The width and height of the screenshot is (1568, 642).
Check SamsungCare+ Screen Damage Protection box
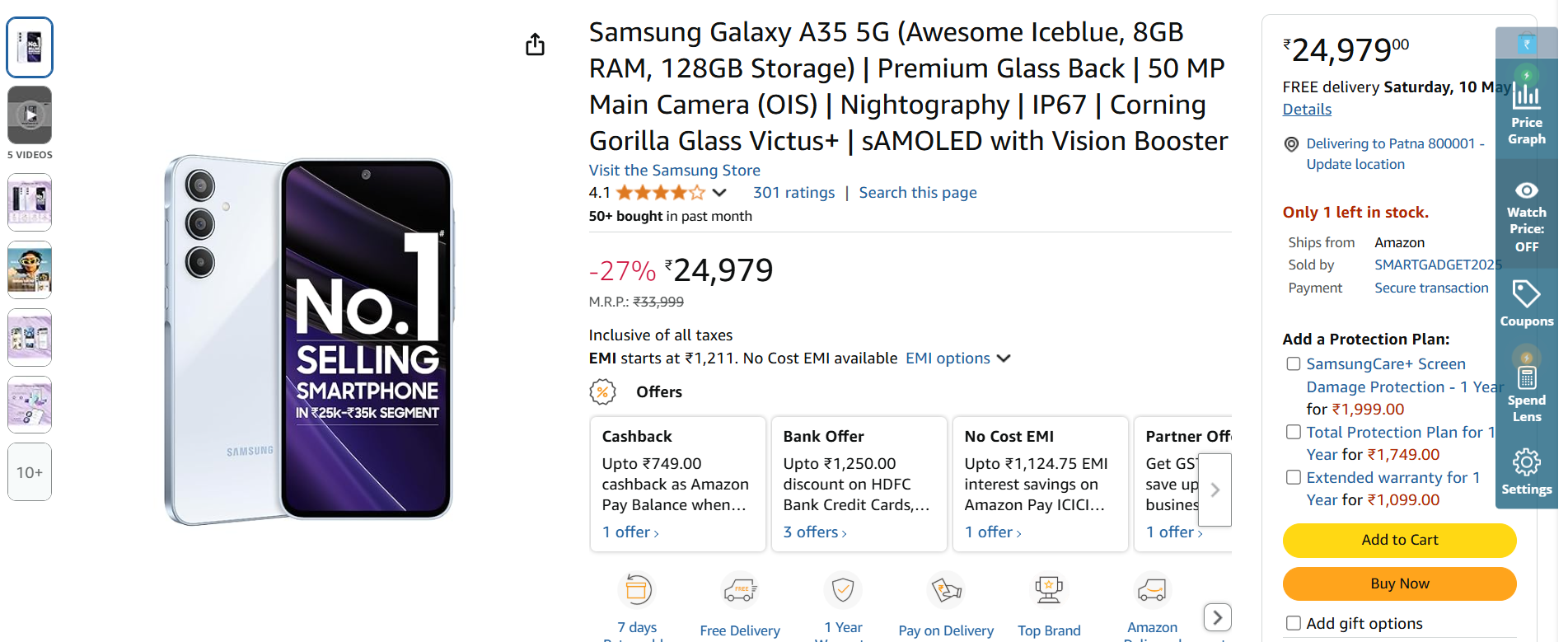pyautogui.click(x=1294, y=364)
